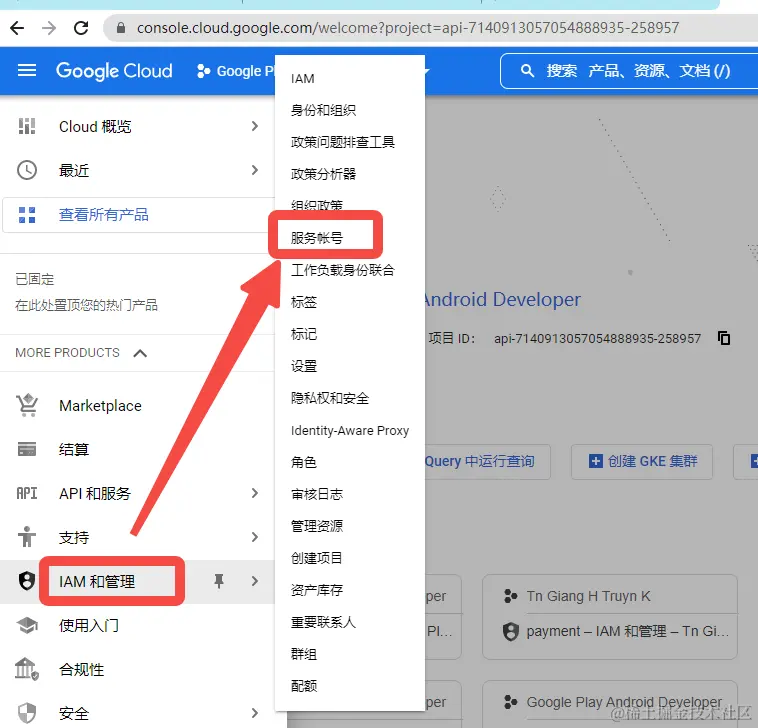Click the Google Cloud logo
The width and height of the screenshot is (758, 728).
114,71
